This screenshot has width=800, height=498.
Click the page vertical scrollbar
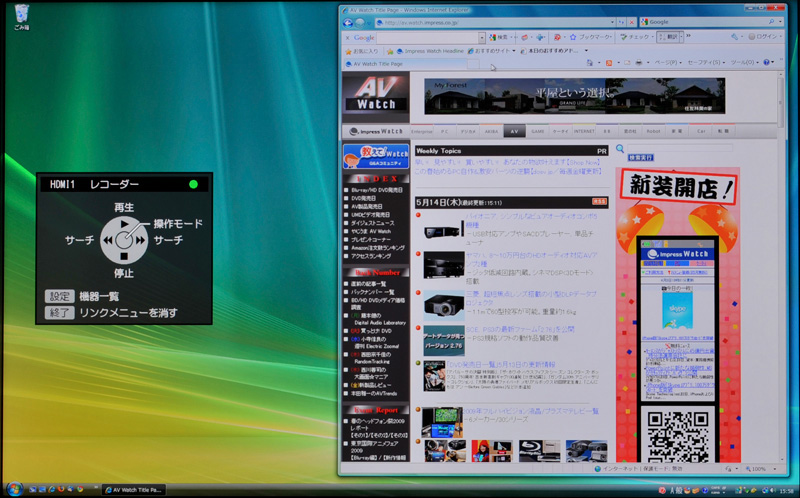point(780,265)
